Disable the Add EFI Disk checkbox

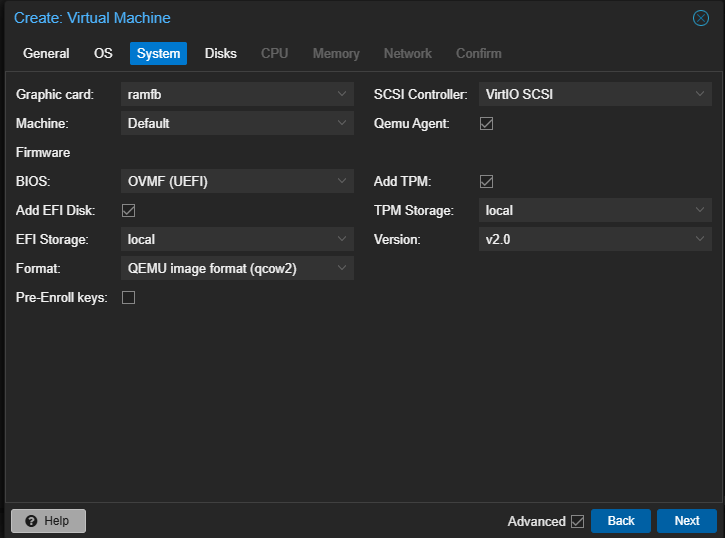pyautogui.click(x=129, y=211)
